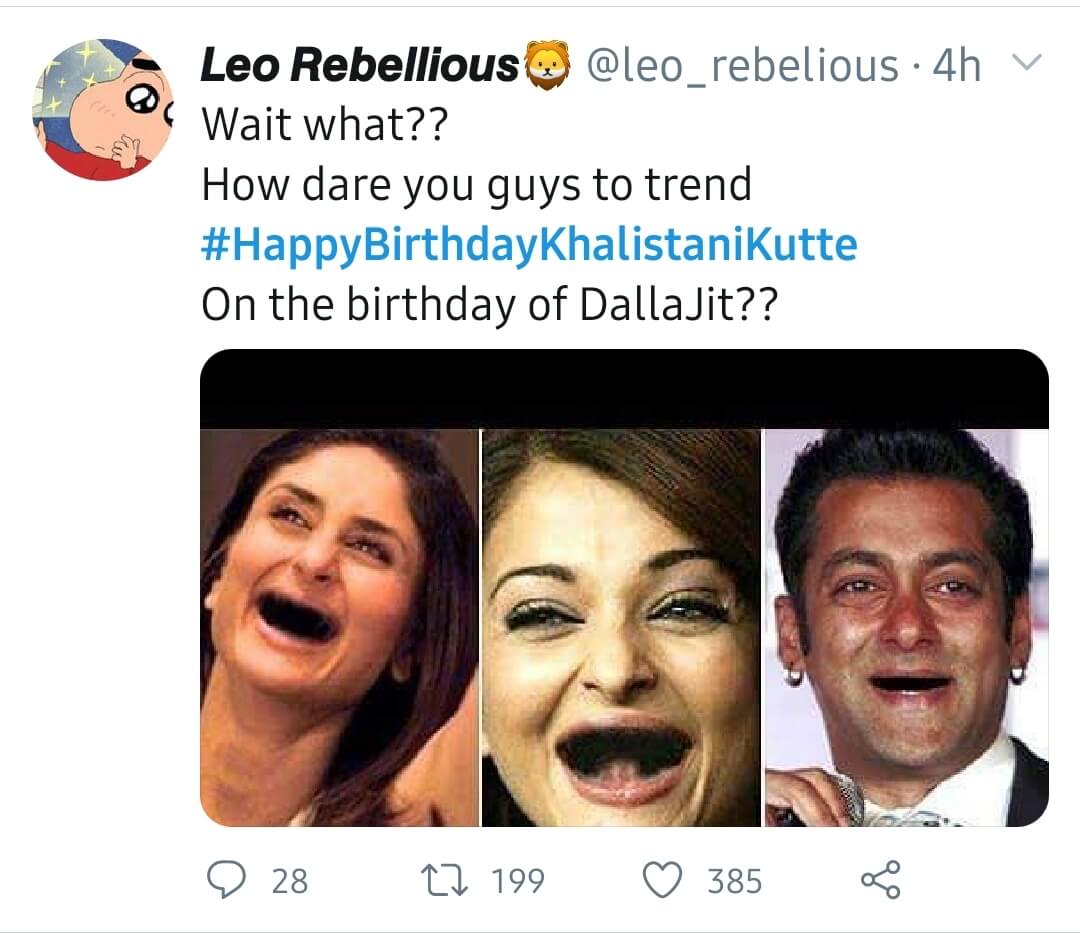Open the left photo in the collage

click(340, 627)
